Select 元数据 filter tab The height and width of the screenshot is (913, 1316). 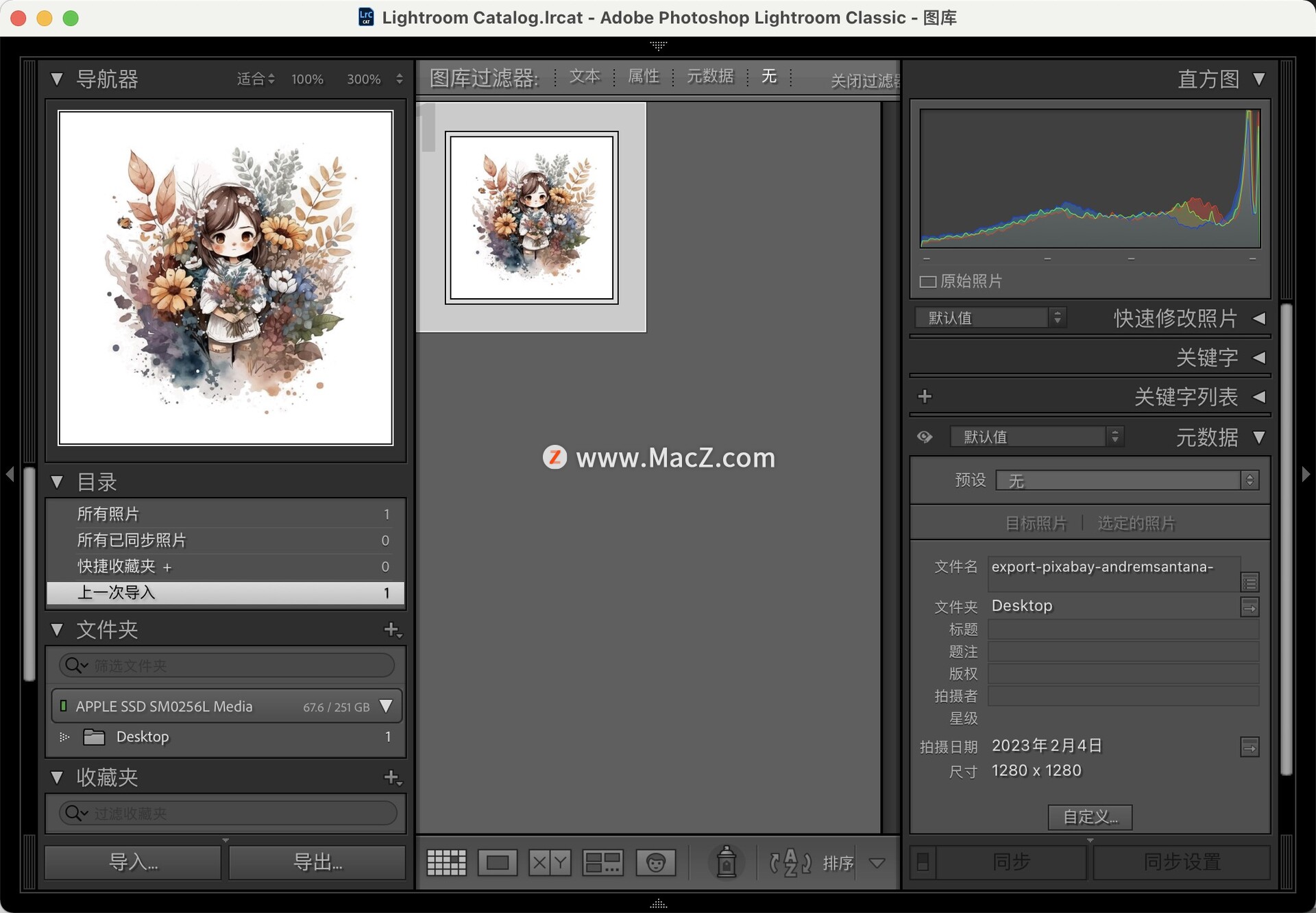pos(710,76)
